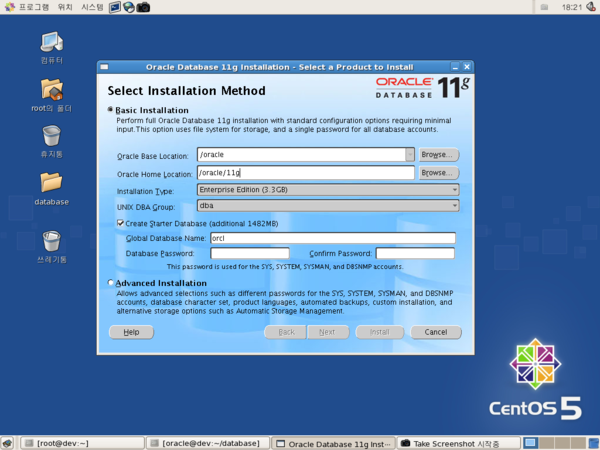Open the Programs menu in top panel
This screenshot has width=600, height=450.
[34, 7]
